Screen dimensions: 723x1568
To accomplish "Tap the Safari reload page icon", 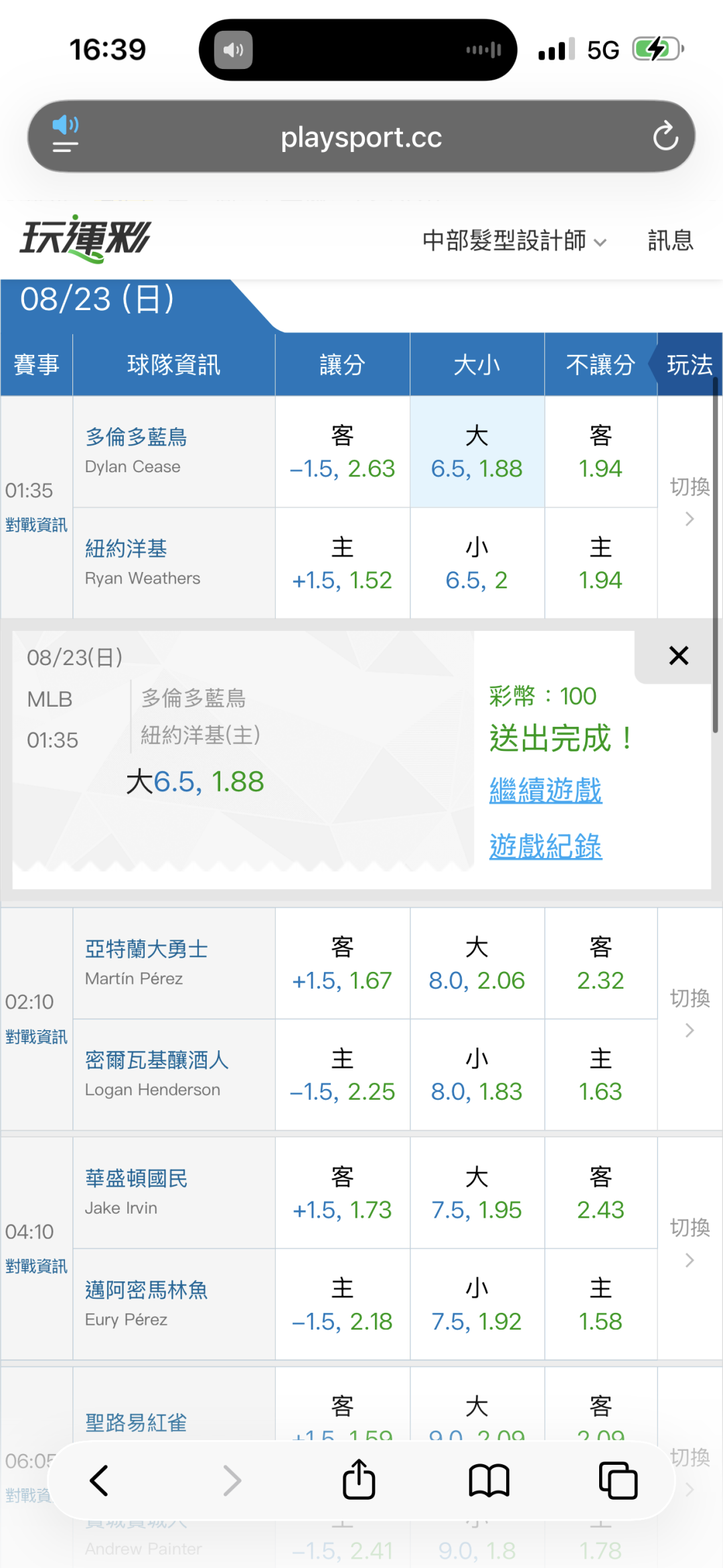I will (x=665, y=137).
